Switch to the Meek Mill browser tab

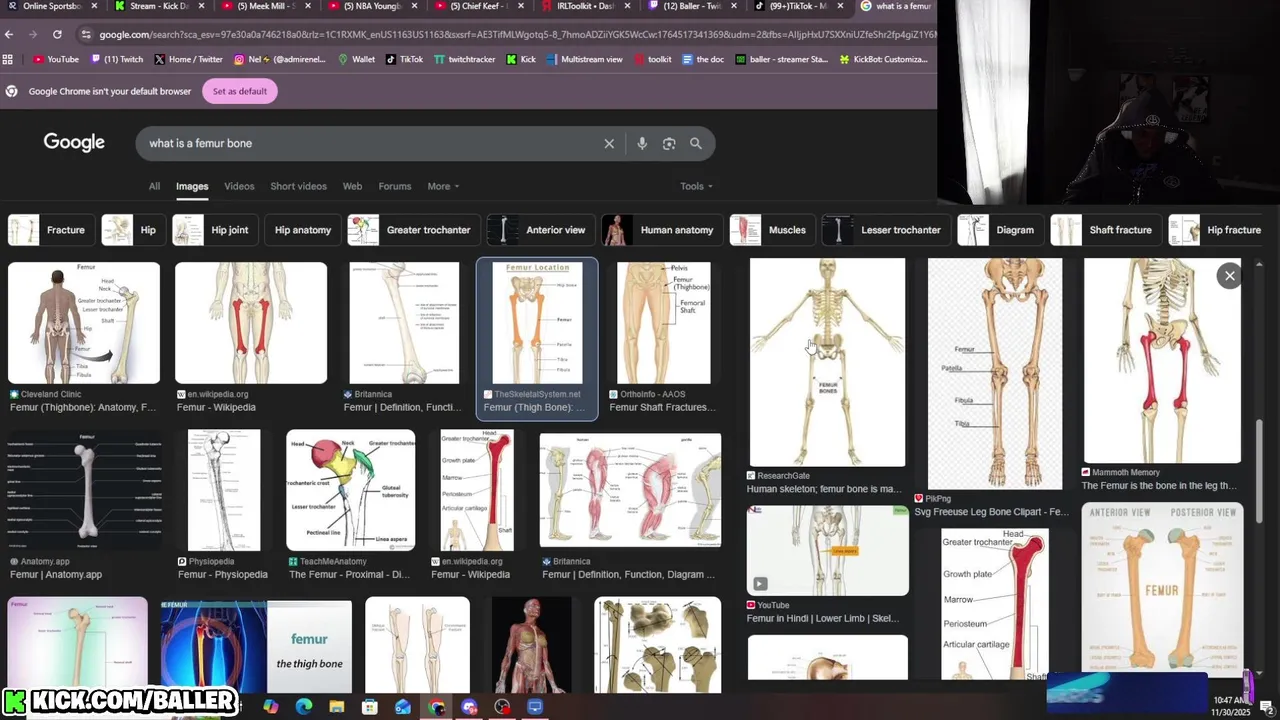(265, 7)
